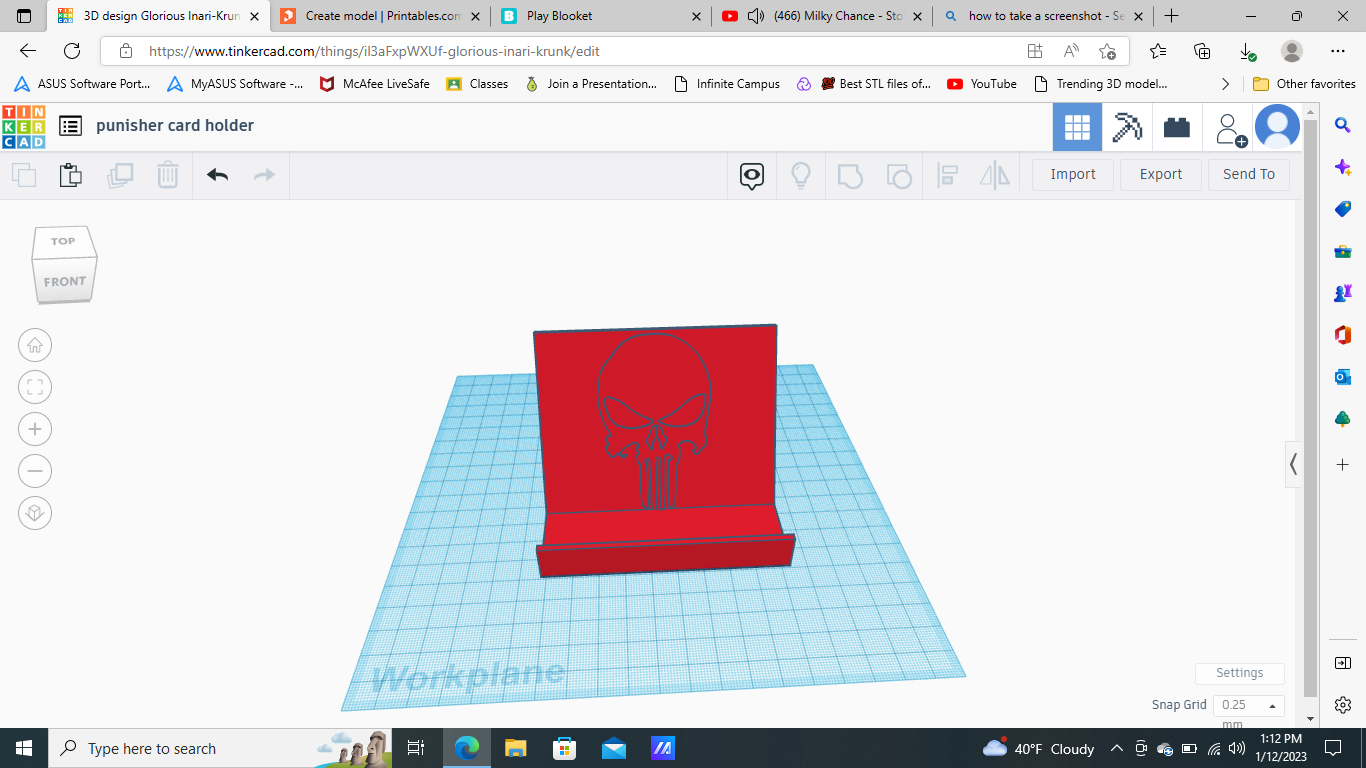
Task: Expand the collapsed shapes panel arrow
Action: [x=1293, y=464]
